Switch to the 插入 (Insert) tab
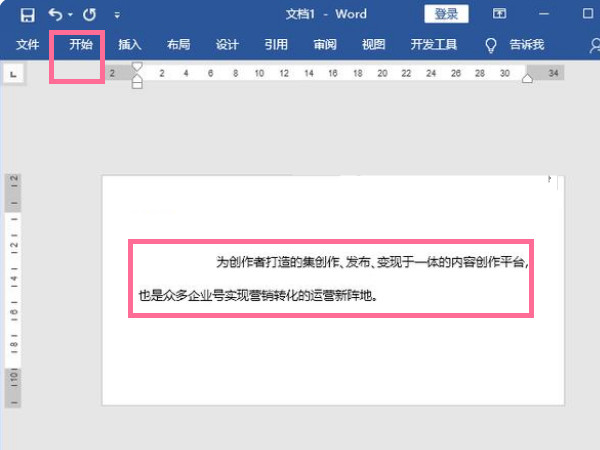This screenshot has width=600, height=450. (x=130, y=45)
